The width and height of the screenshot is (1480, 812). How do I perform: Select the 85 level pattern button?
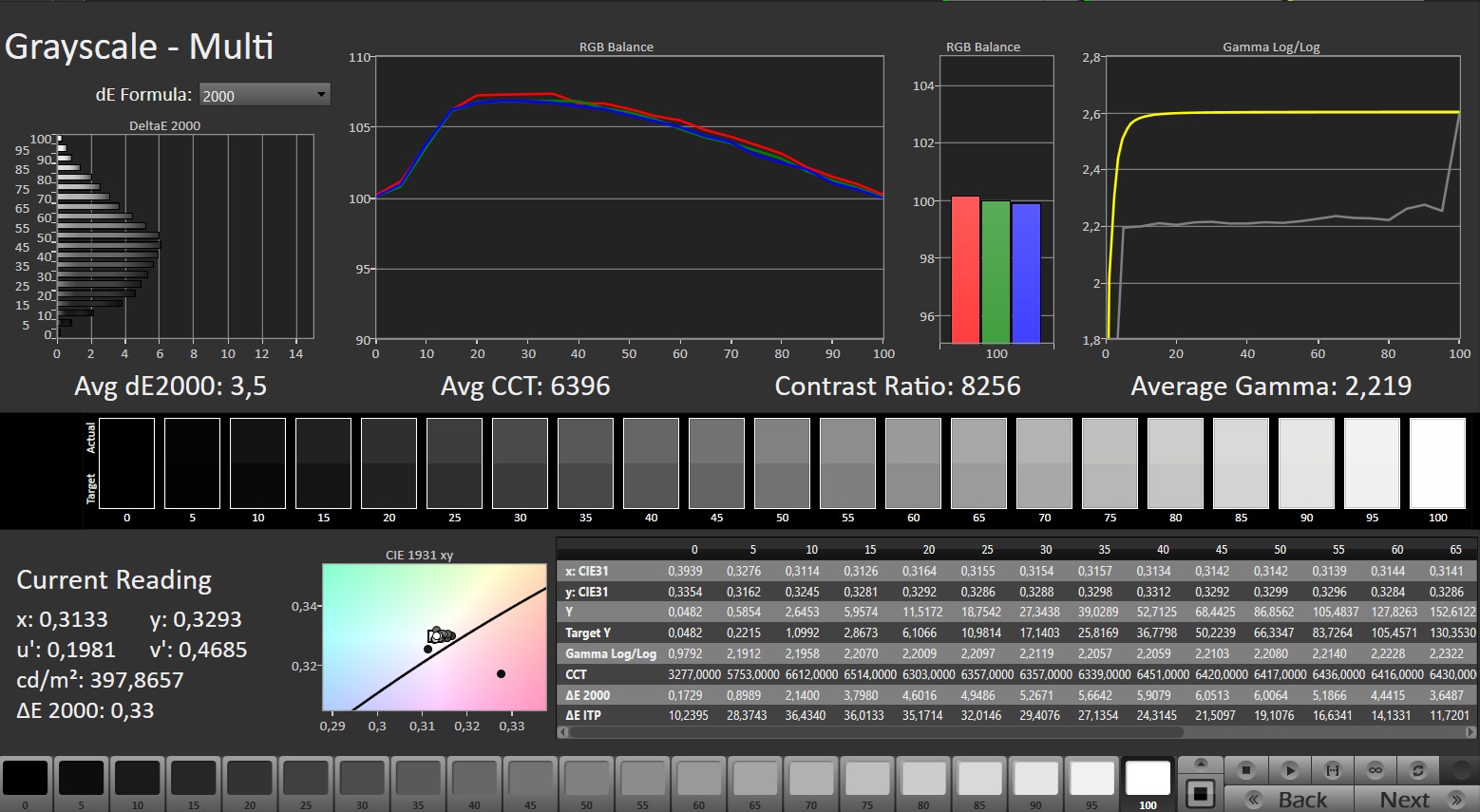tap(978, 784)
